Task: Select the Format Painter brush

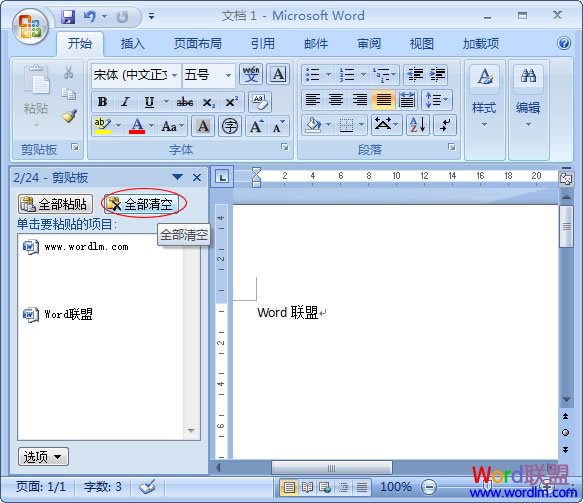Action: [x=70, y=116]
